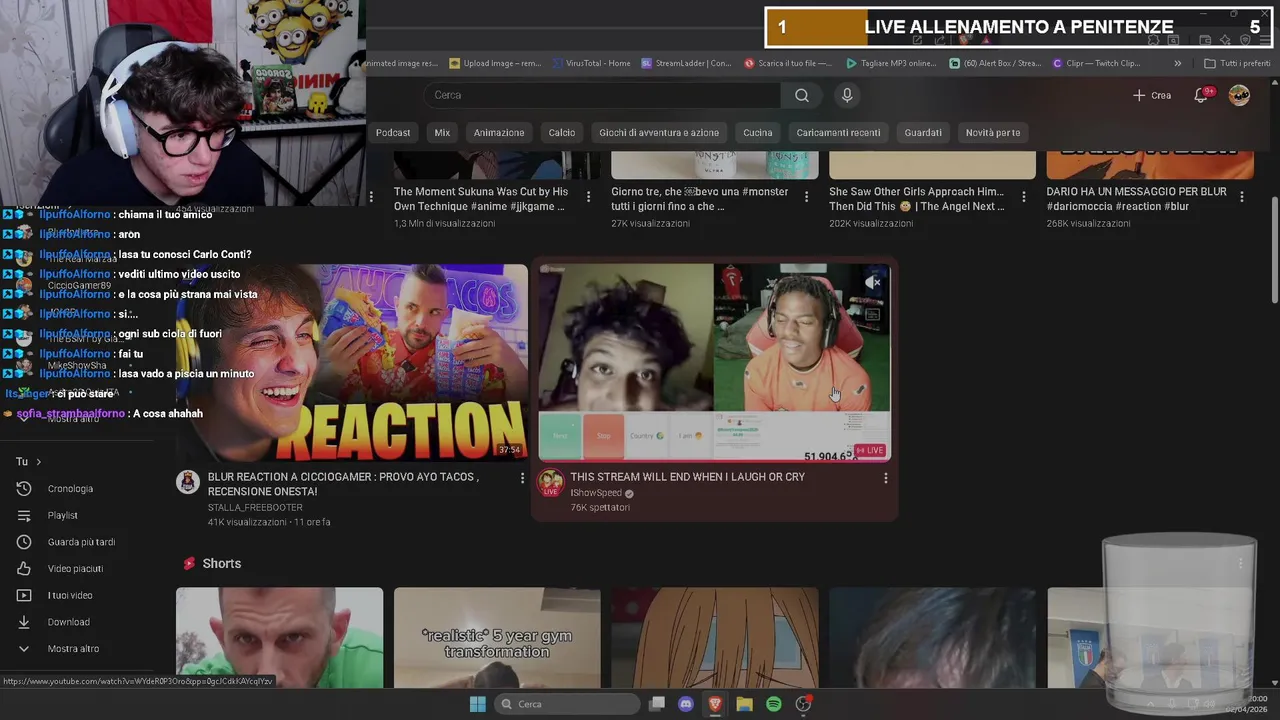Open the OBS Studio taskbar icon
Viewport: 1280px width, 720px height.
click(x=803, y=704)
